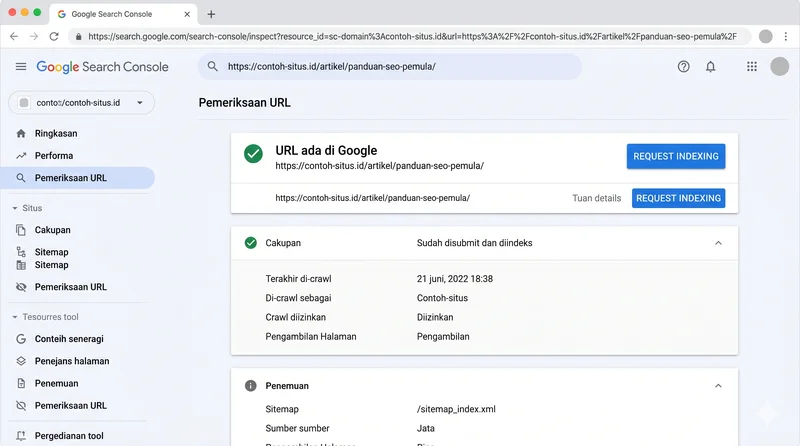The width and height of the screenshot is (800, 446).
Task: Select the highlighted Pemeriksaan URL item
Action: [77, 178]
